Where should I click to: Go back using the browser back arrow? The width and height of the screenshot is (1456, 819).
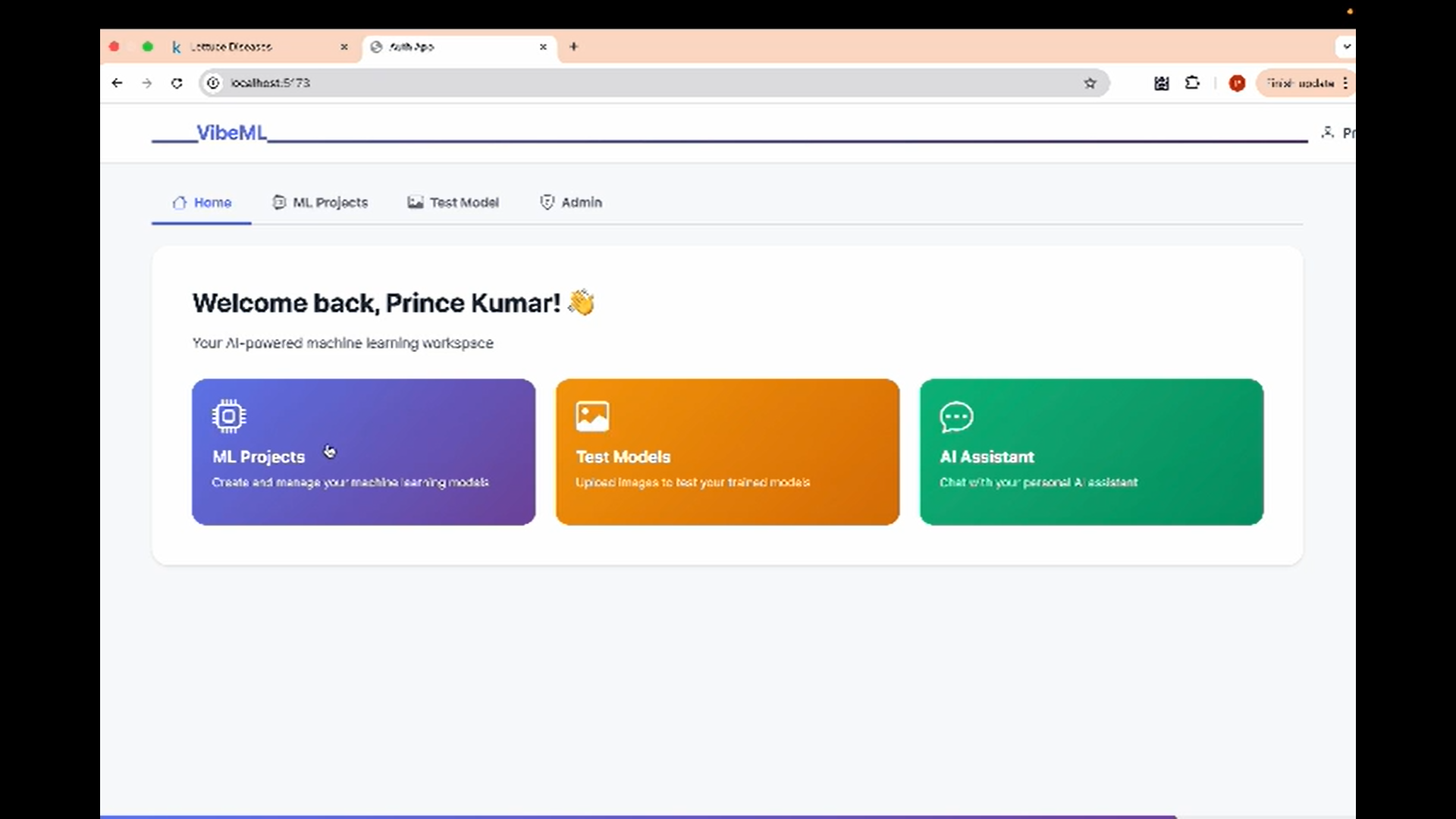click(x=117, y=83)
